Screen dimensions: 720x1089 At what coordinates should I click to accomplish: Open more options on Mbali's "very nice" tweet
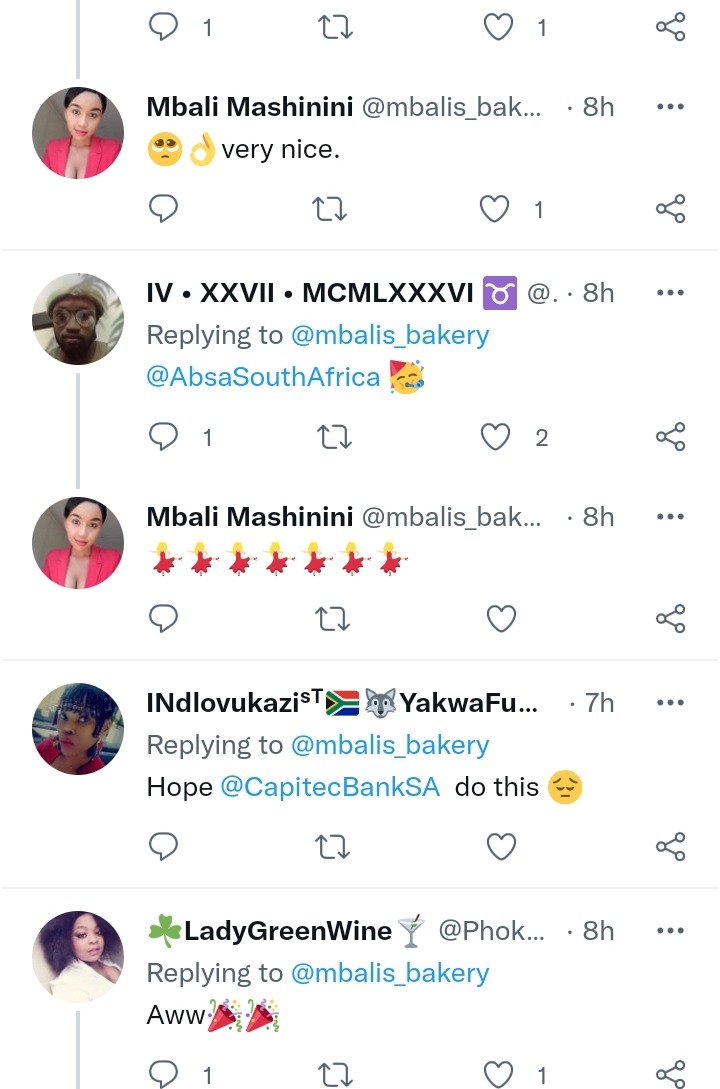pyautogui.click(x=669, y=107)
